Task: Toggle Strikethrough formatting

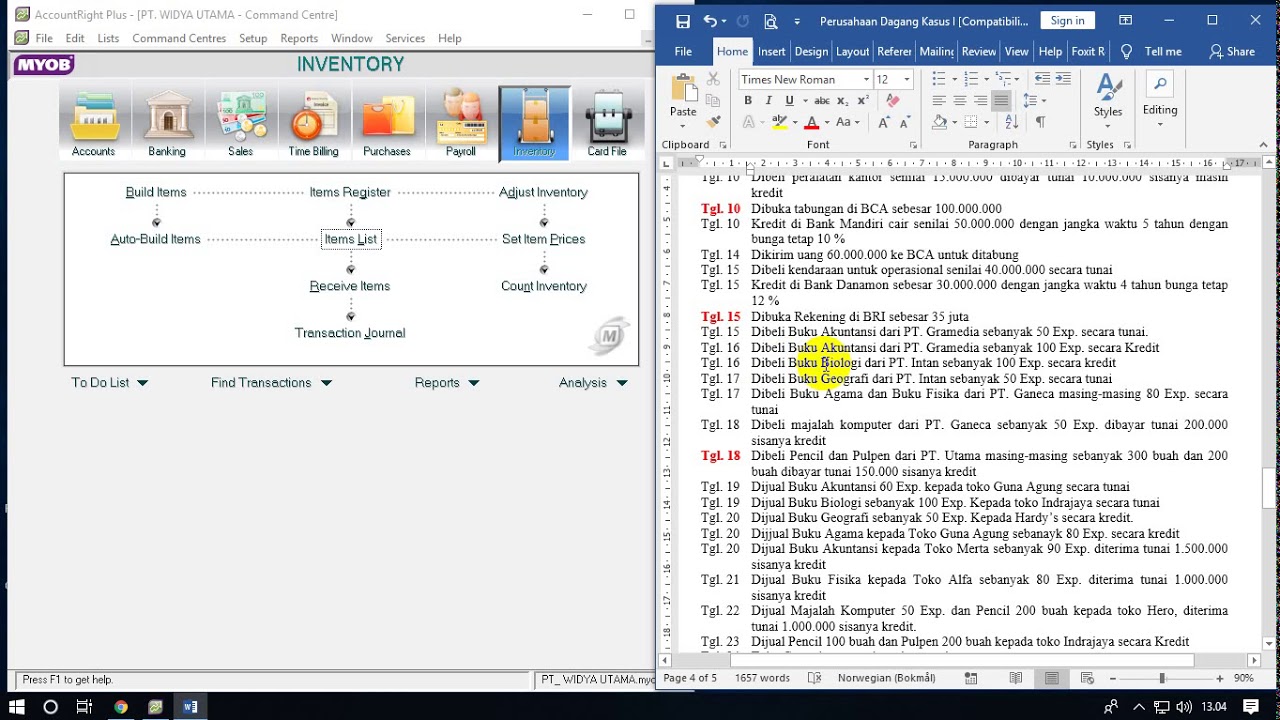Action: click(x=822, y=101)
